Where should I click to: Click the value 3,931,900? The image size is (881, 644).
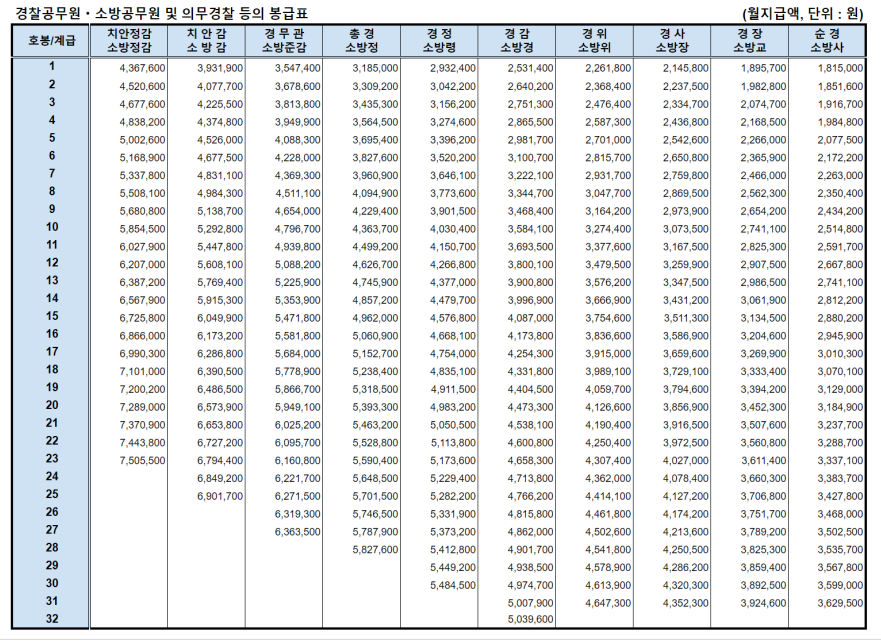click(x=220, y=69)
